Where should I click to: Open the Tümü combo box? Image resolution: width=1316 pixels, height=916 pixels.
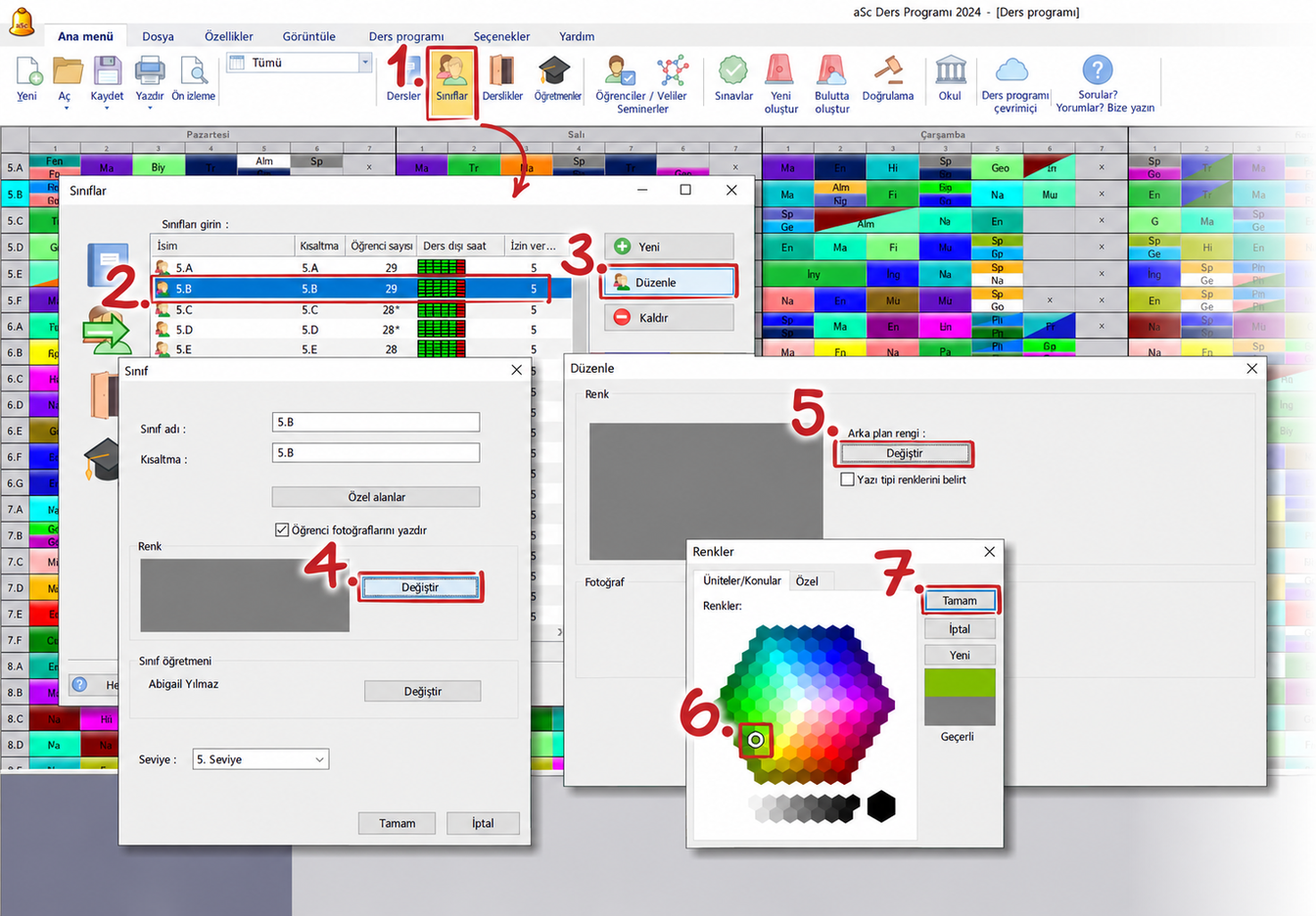tap(299, 63)
